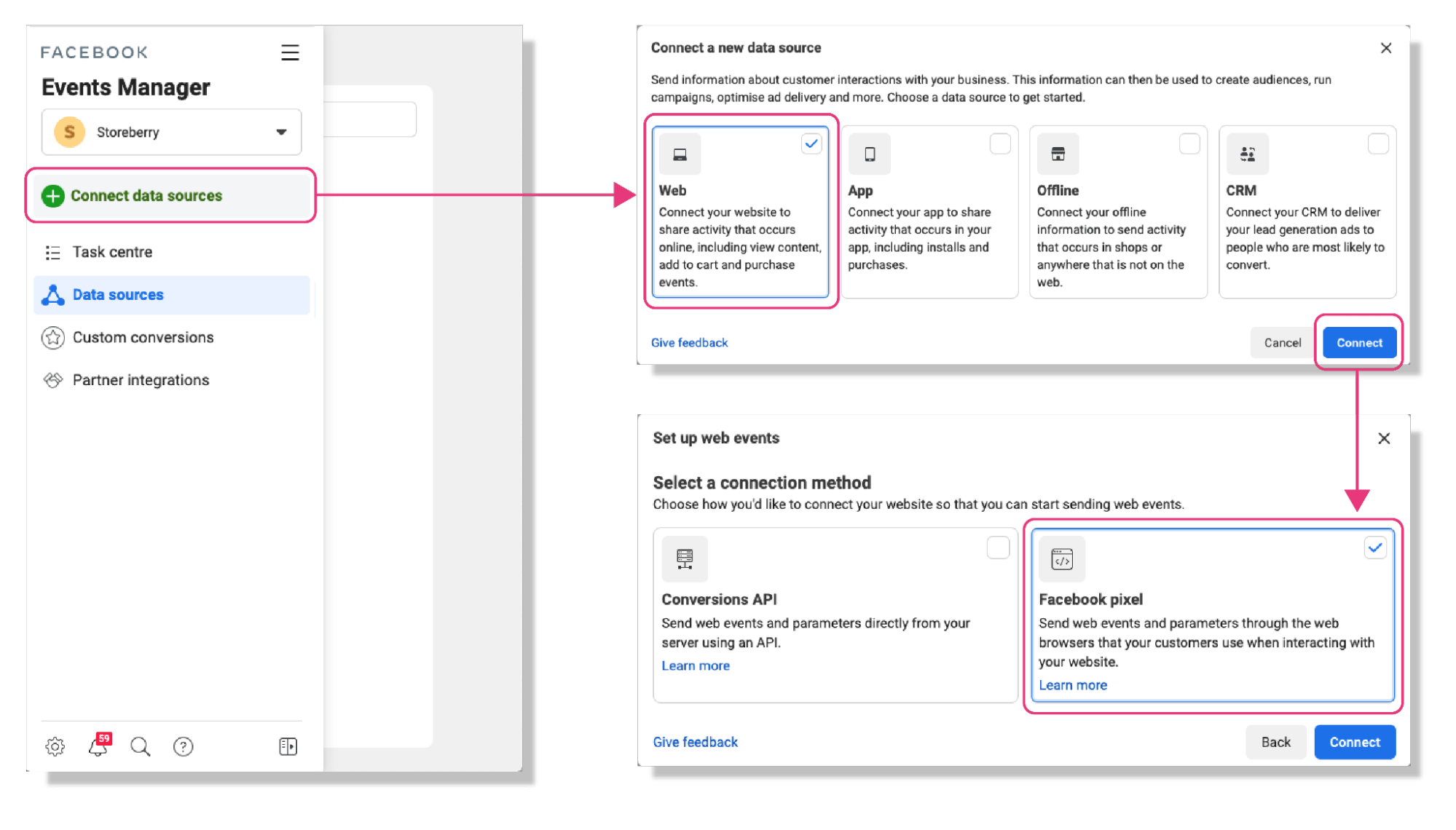1456x830 pixels.
Task: Click the CRM card title text
Action: [x=1241, y=191]
